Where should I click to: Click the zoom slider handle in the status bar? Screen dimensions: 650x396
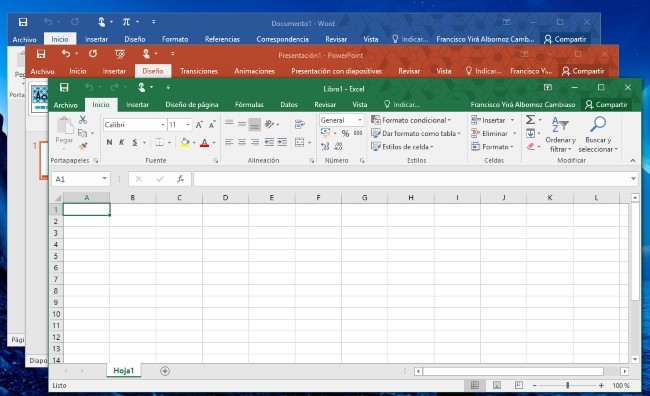(568, 385)
